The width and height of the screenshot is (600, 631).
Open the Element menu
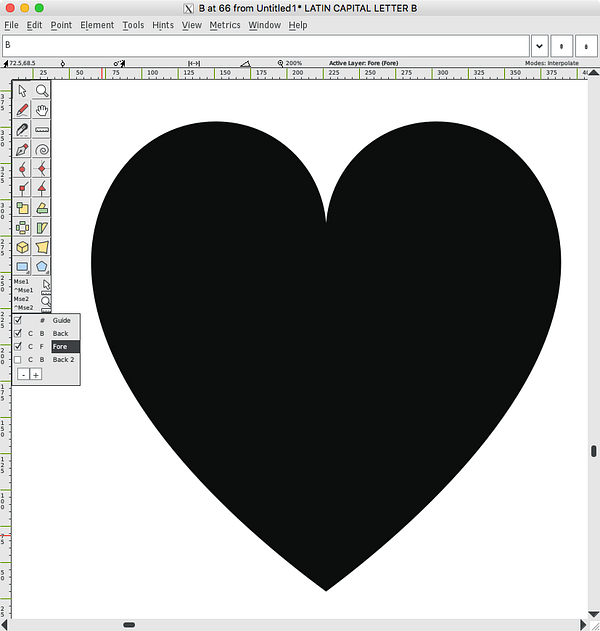point(97,25)
